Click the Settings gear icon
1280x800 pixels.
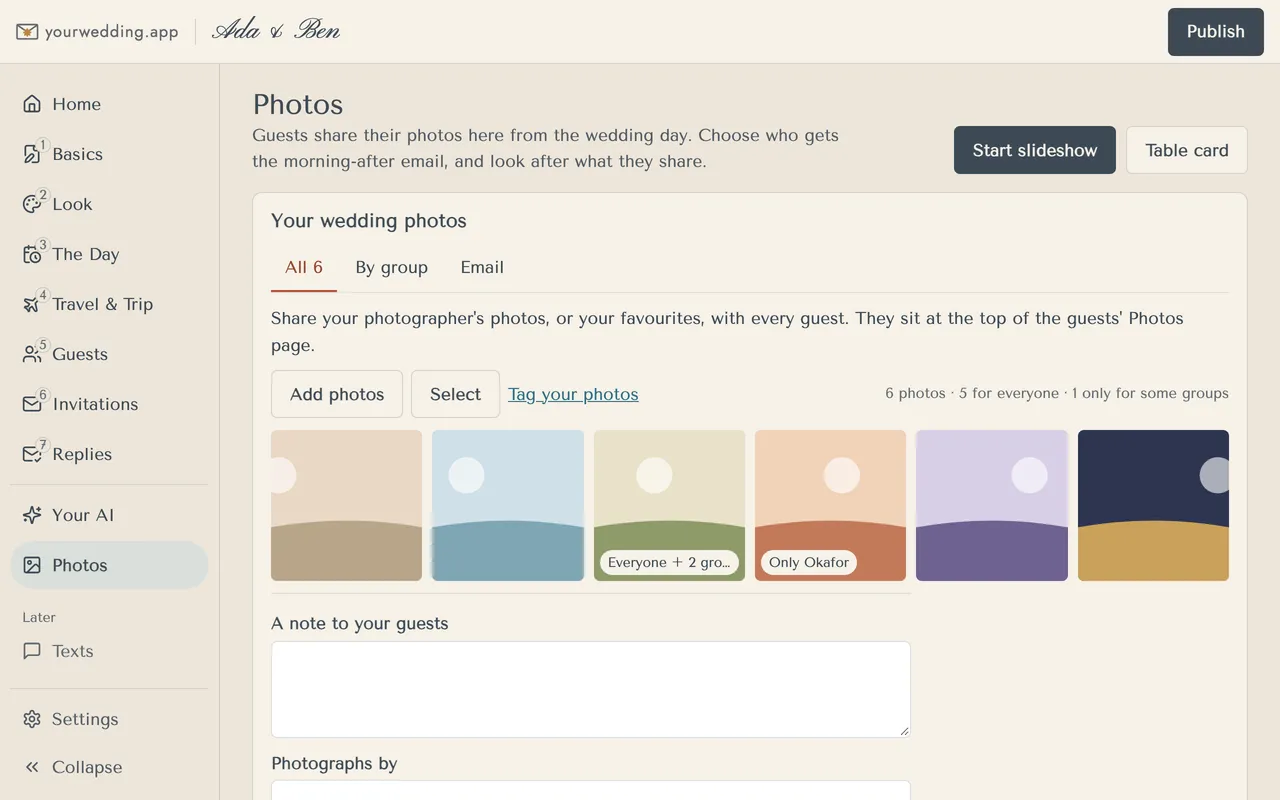pos(32,719)
